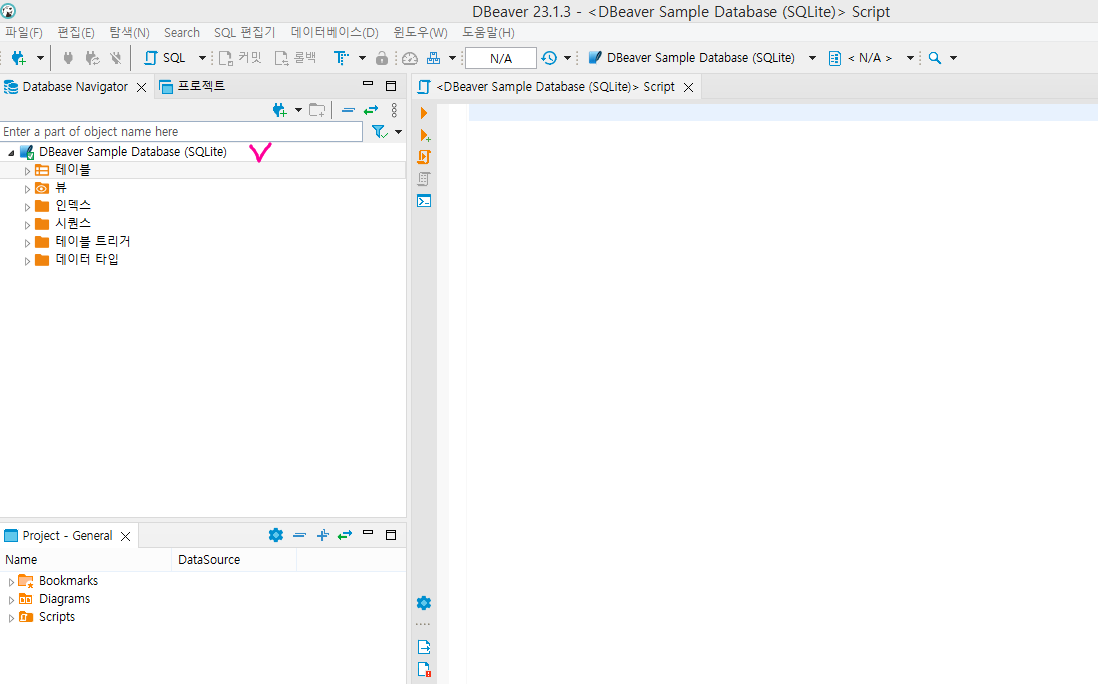Collapse all nodes in the Database Navigator
Viewport: 1098px width, 684px height.
coord(348,110)
